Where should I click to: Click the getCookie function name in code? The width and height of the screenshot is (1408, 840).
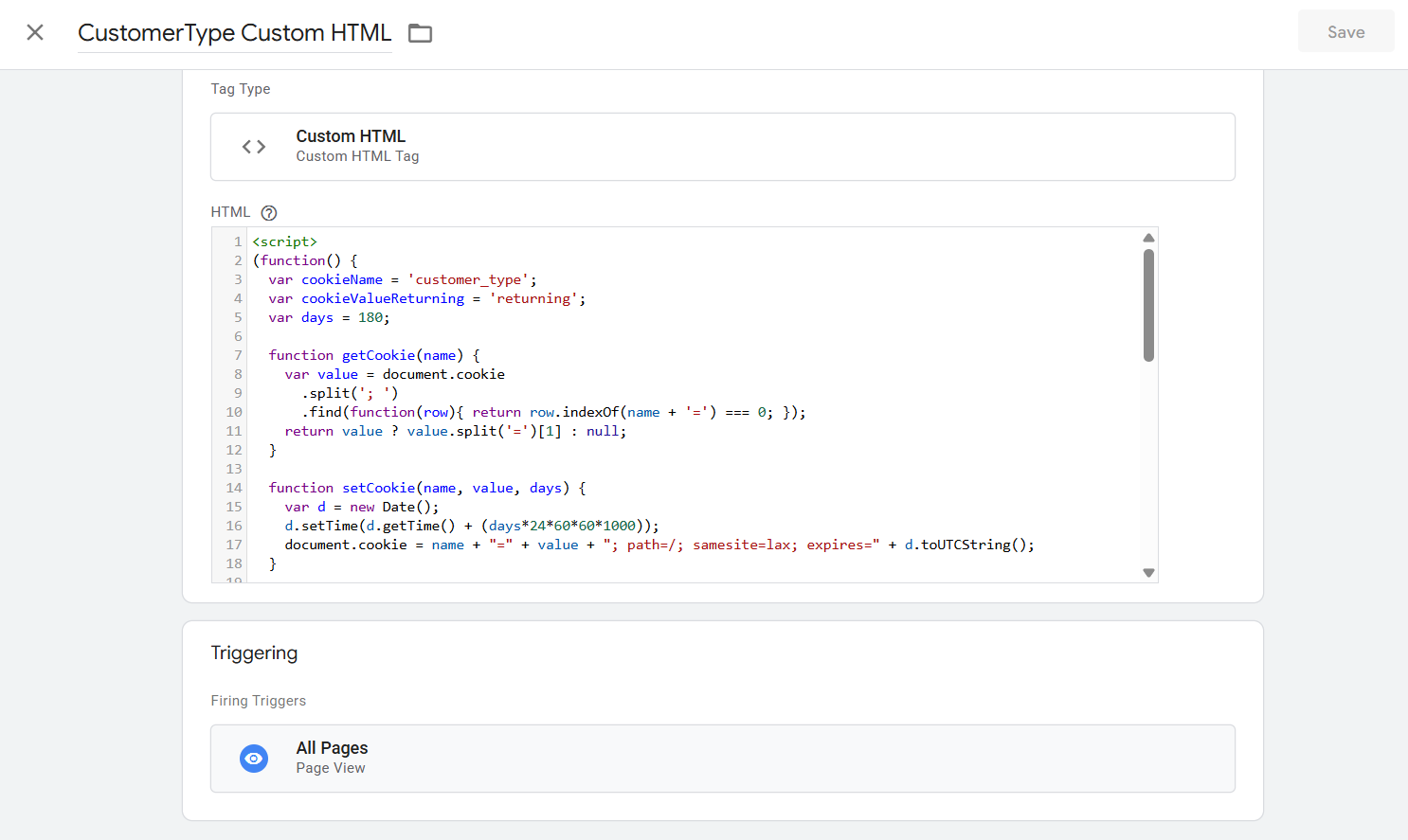click(x=378, y=355)
